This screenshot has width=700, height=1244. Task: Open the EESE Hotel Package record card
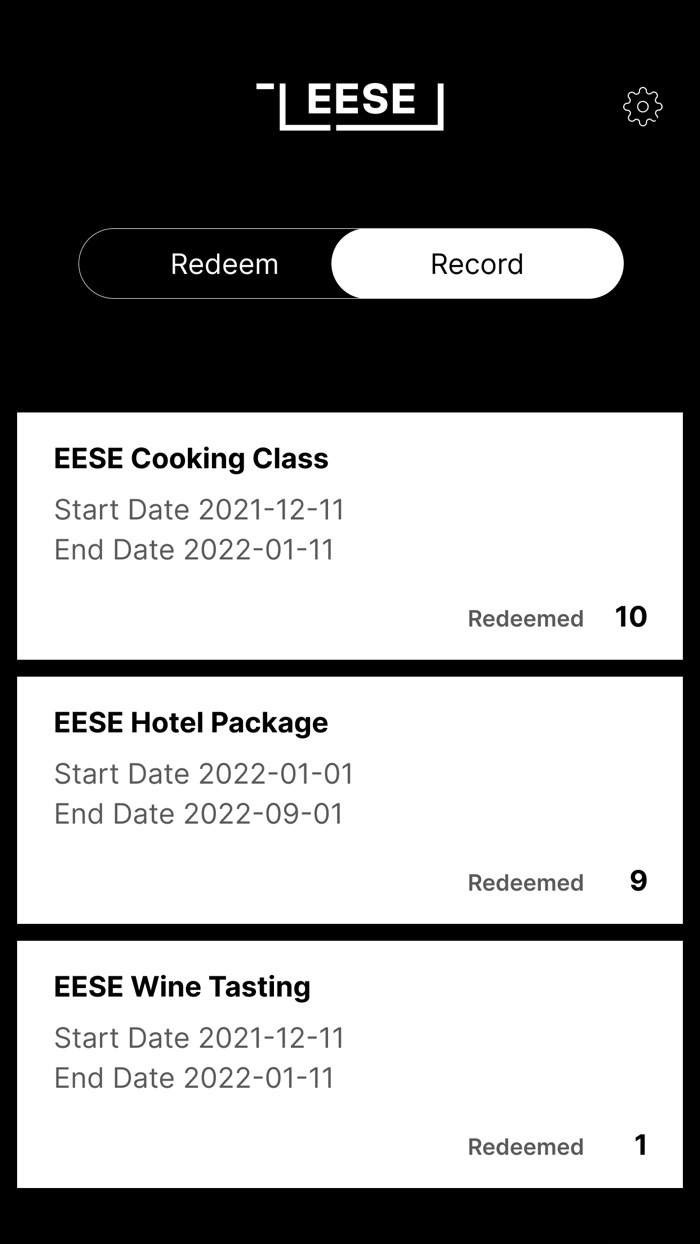pos(348,798)
